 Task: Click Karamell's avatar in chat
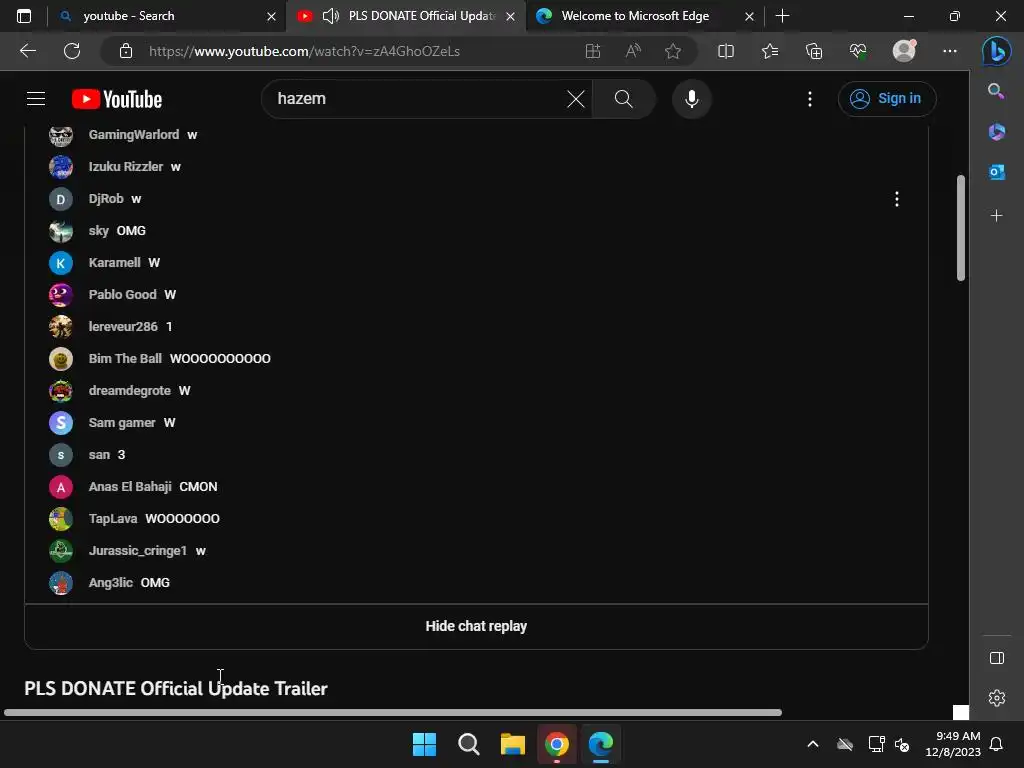coord(61,263)
